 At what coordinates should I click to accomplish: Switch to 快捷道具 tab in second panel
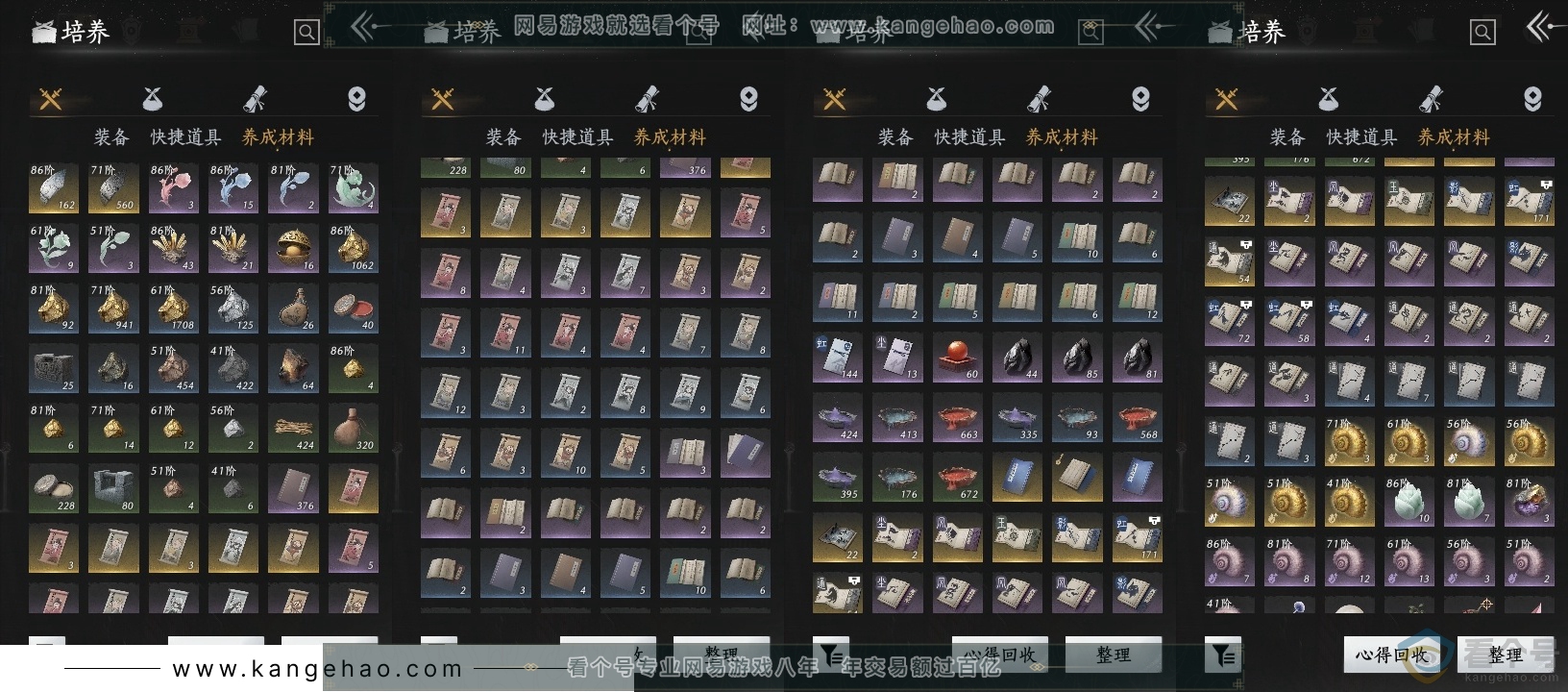pyautogui.click(x=577, y=137)
